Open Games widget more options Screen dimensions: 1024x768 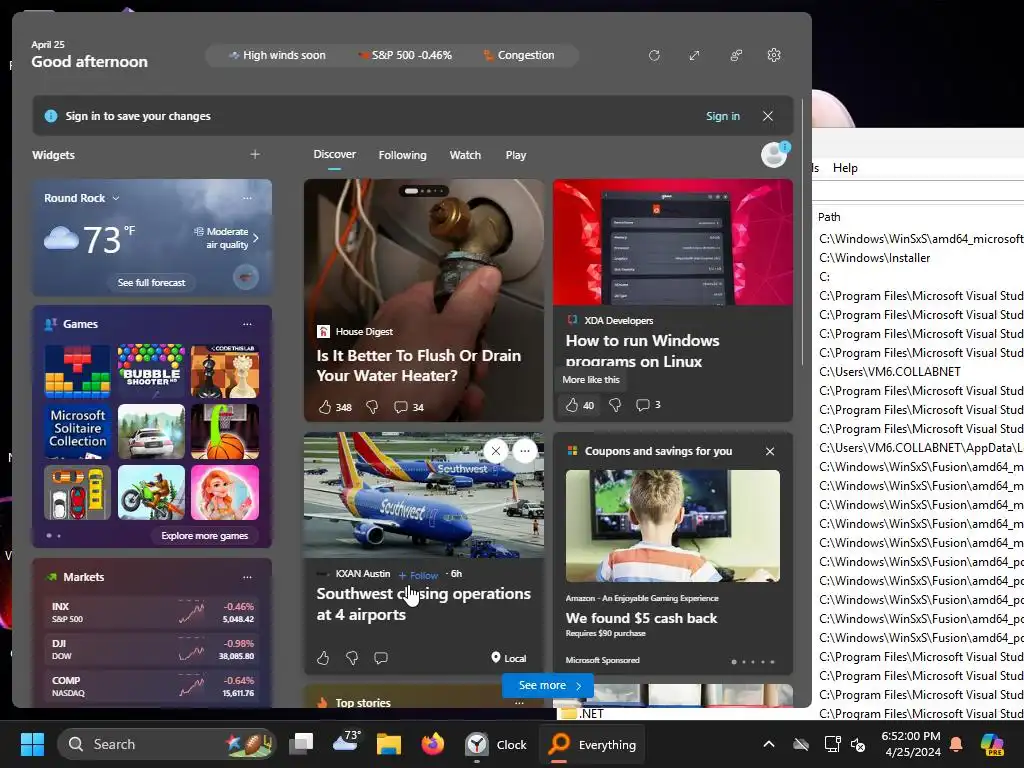tap(247, 324)
